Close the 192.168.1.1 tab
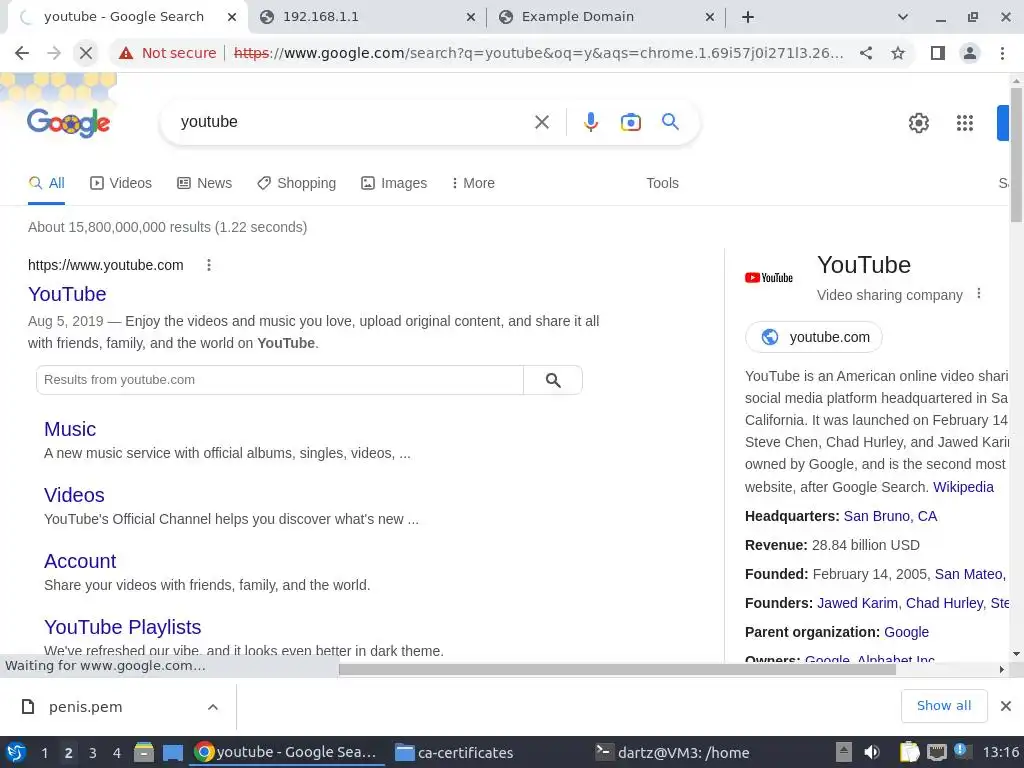 click(x=471, y=18)
